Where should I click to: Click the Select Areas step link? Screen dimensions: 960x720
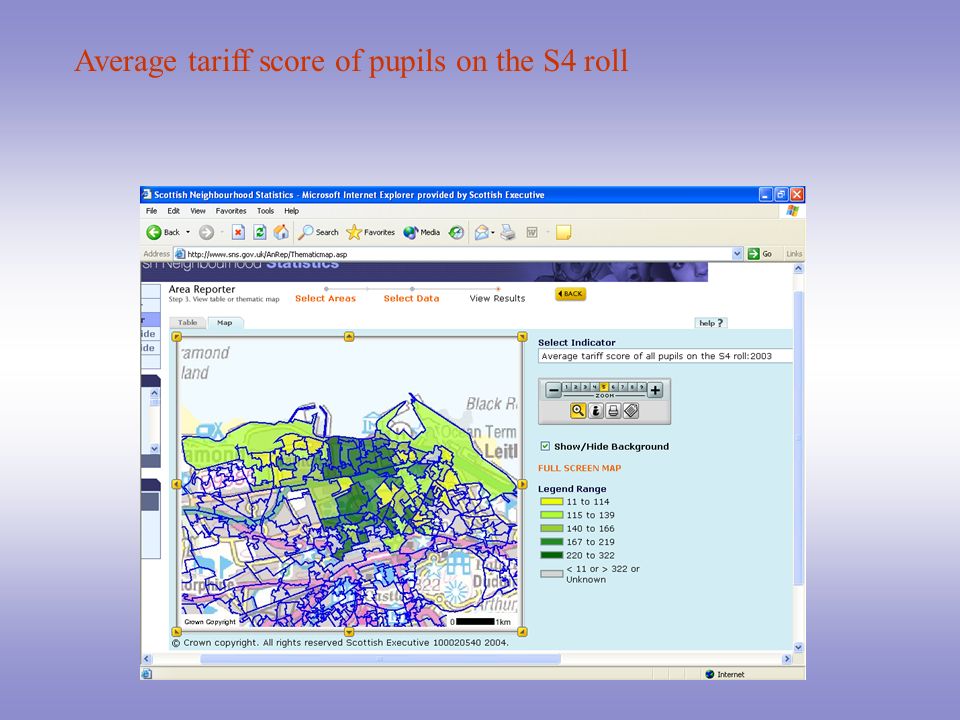pos(325,298)
